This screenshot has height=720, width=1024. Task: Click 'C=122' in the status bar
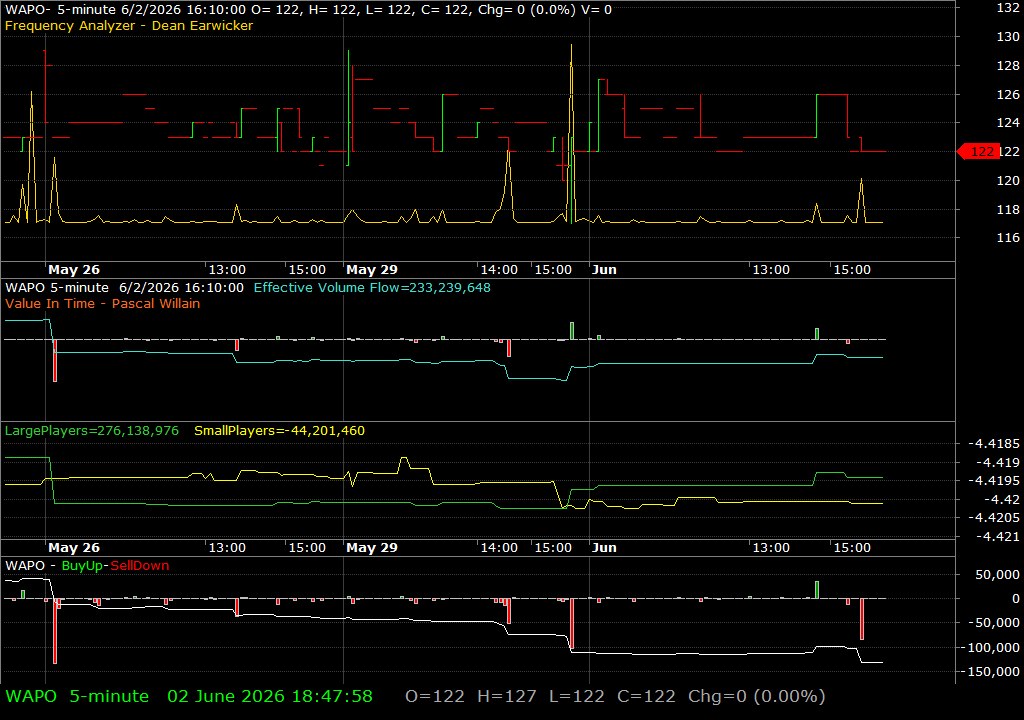pyautogui.click(x=646, y=696)
